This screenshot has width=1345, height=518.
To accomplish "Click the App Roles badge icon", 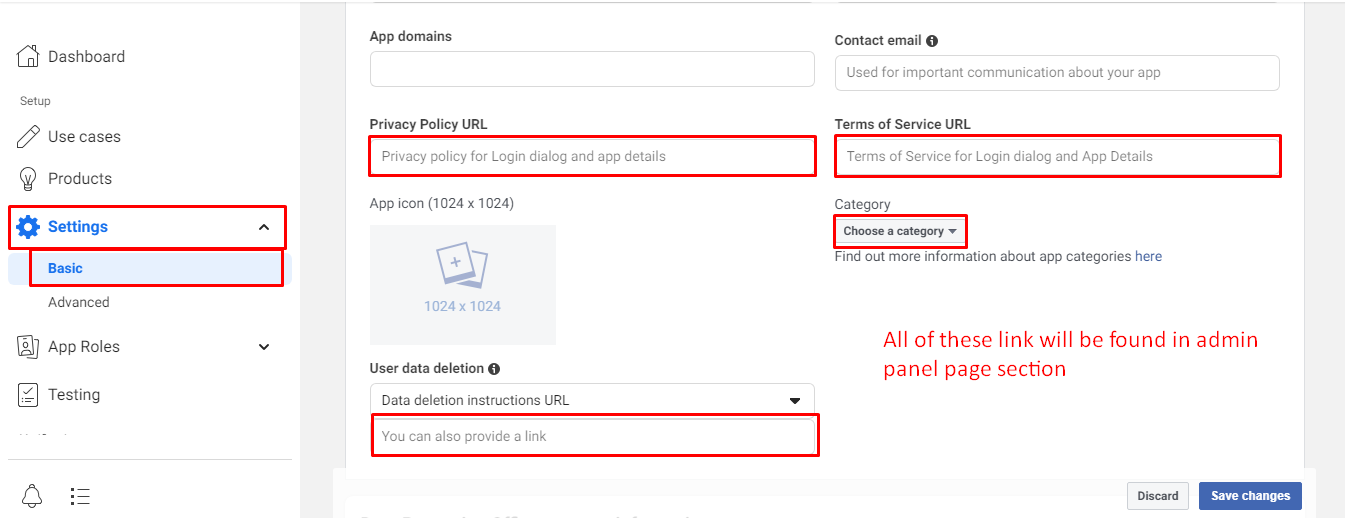I will click(28, 346).
